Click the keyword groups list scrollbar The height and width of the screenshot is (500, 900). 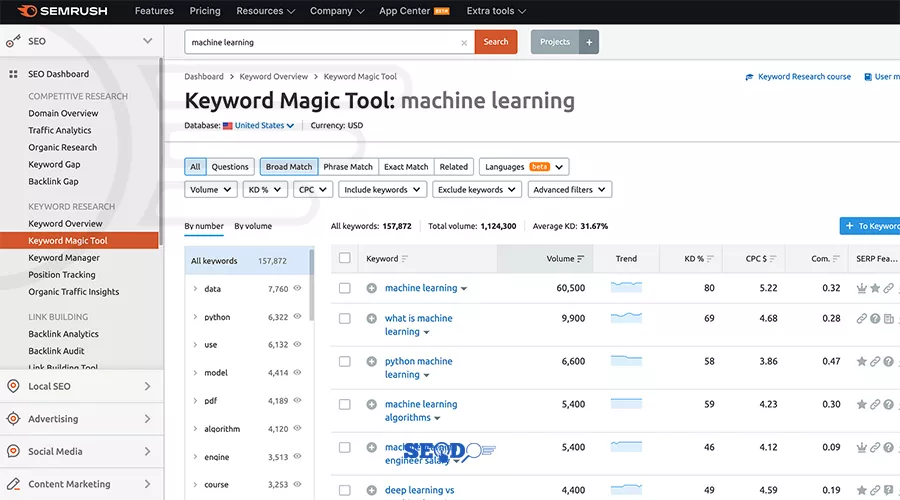click(x=312, y=284)
